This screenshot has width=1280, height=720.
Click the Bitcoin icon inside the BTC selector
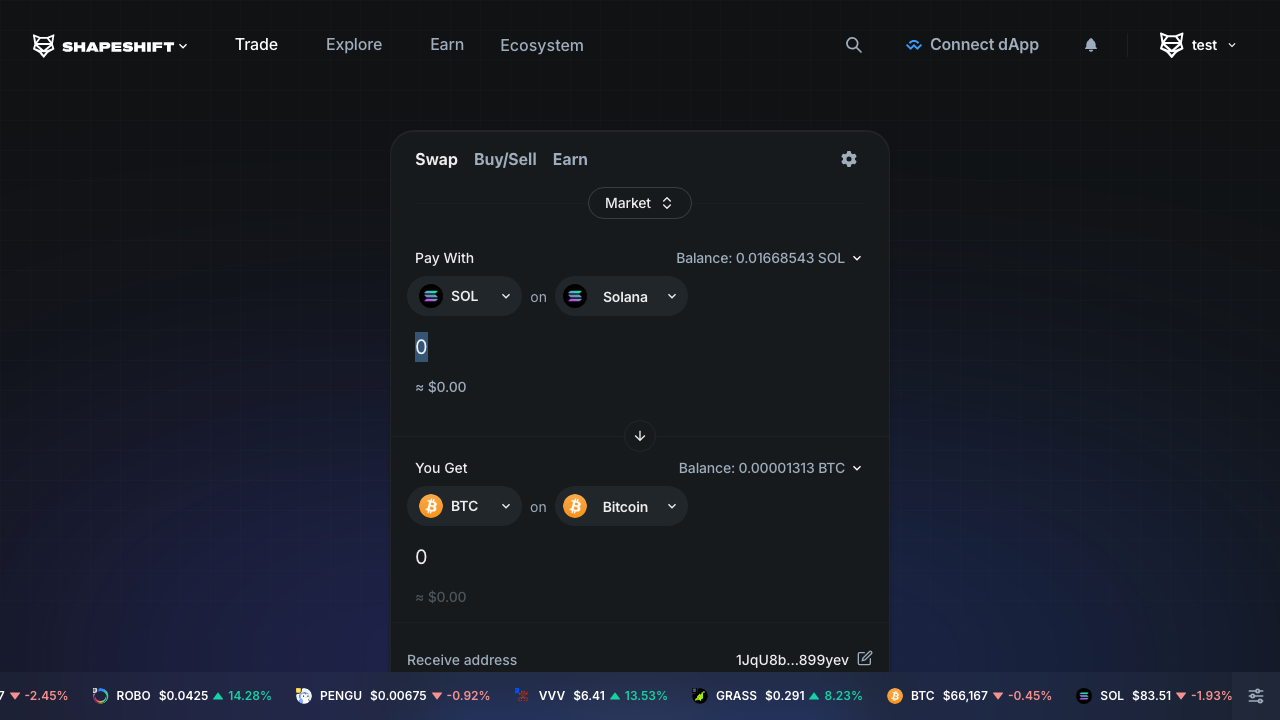click(x=430, y=506)
